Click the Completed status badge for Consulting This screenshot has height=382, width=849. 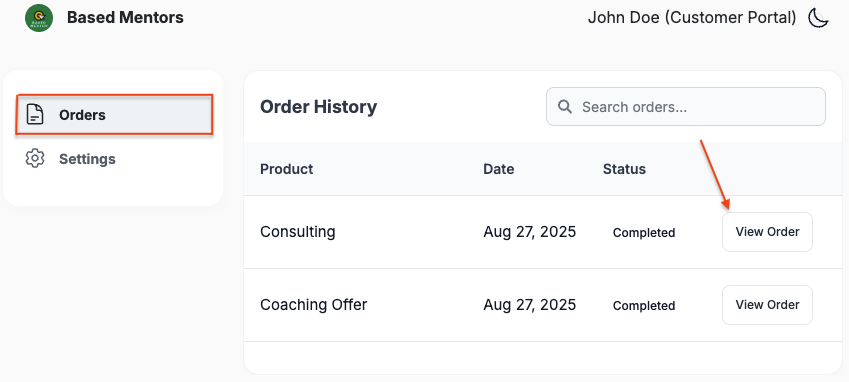click(x=644, y=233)
